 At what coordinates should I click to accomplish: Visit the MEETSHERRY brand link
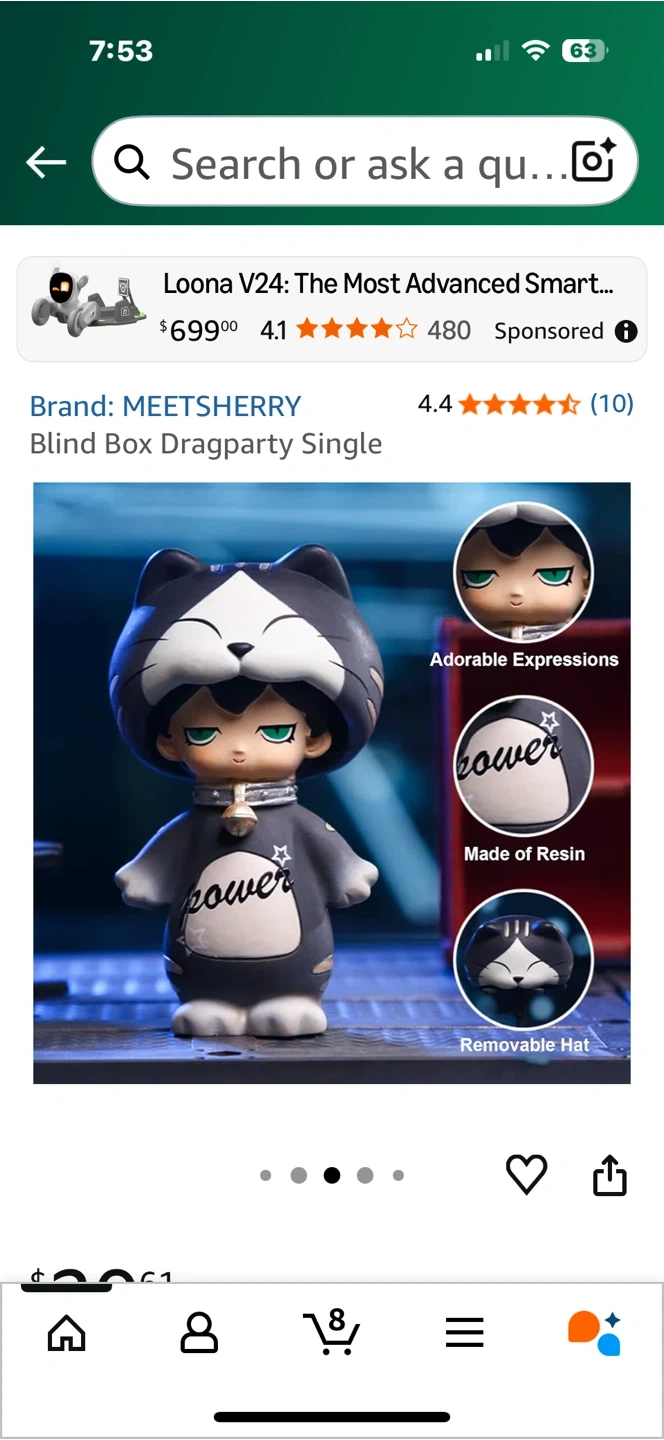click(x=165, y=406)
